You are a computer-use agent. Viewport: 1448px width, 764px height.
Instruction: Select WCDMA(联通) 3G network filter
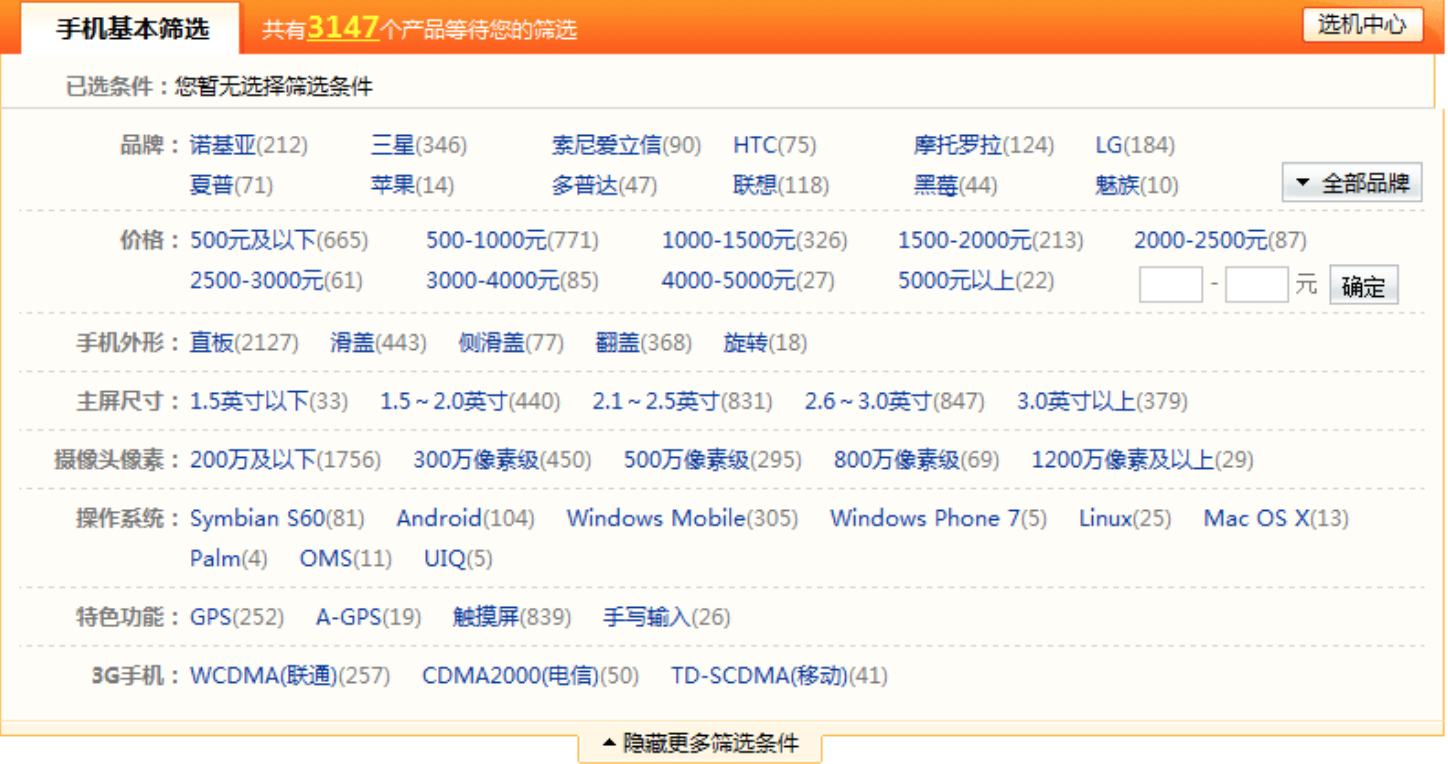coord(264,676)
